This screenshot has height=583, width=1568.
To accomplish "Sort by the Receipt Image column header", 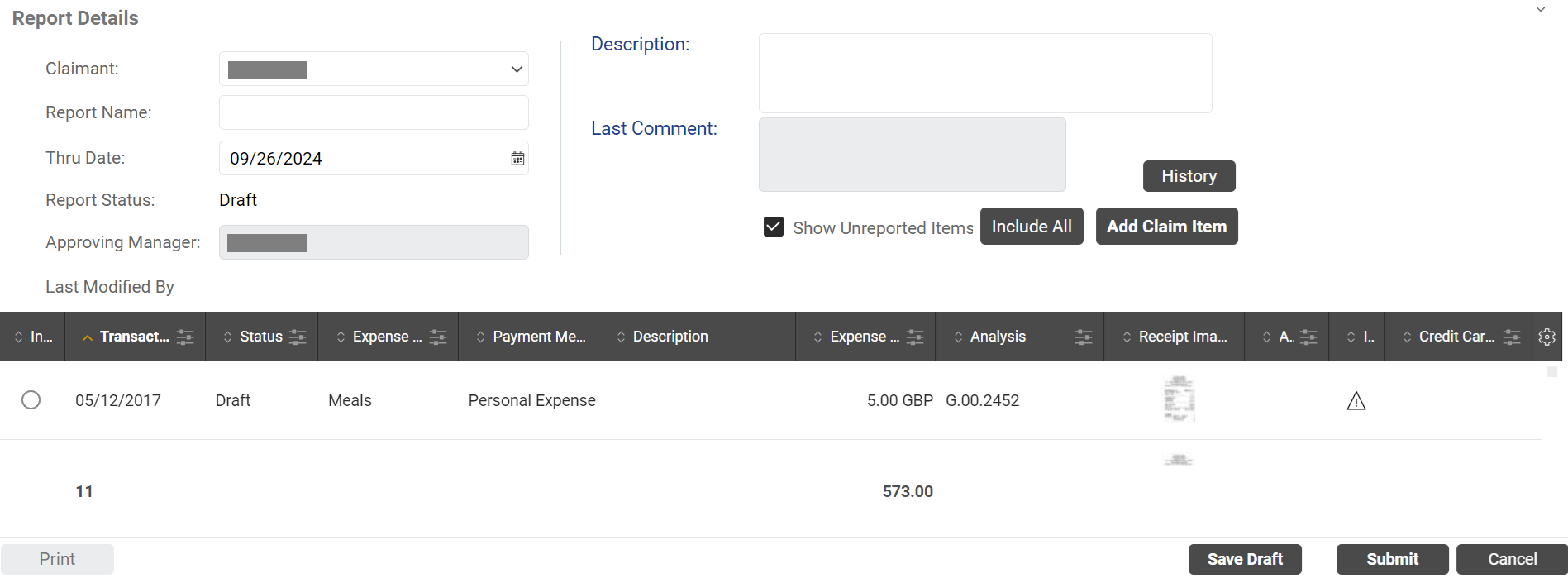I will pos(1182,337).
